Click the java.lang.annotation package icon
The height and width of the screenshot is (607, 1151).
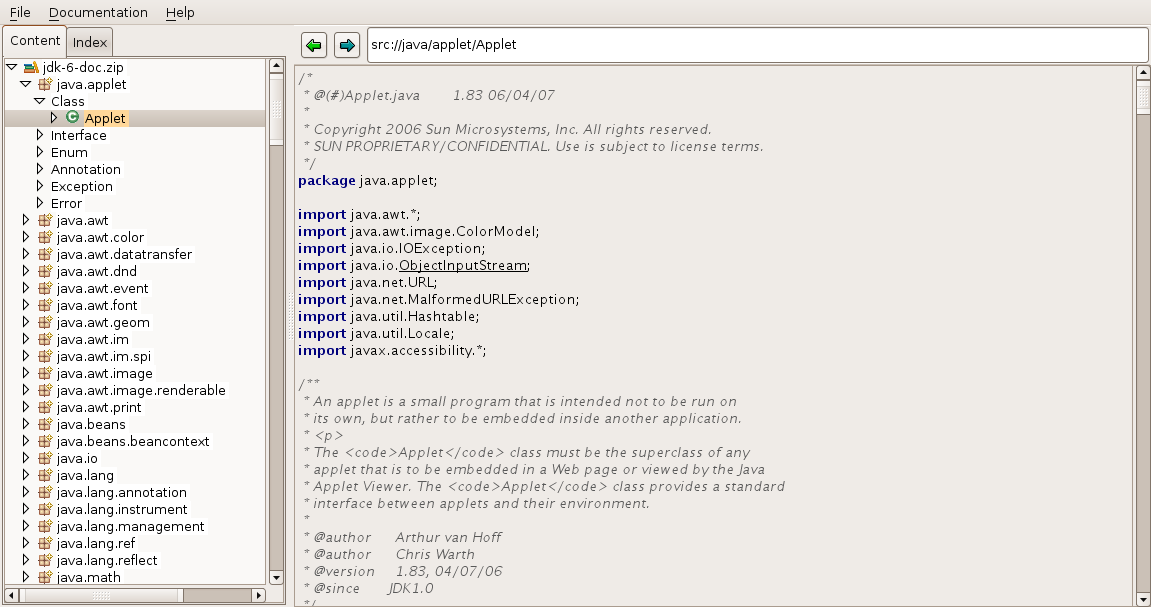(45, 492)
